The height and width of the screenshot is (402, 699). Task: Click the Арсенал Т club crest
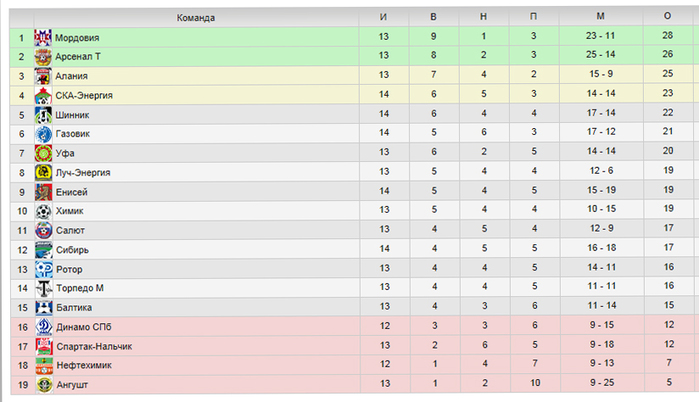click(x=43, y=57)
